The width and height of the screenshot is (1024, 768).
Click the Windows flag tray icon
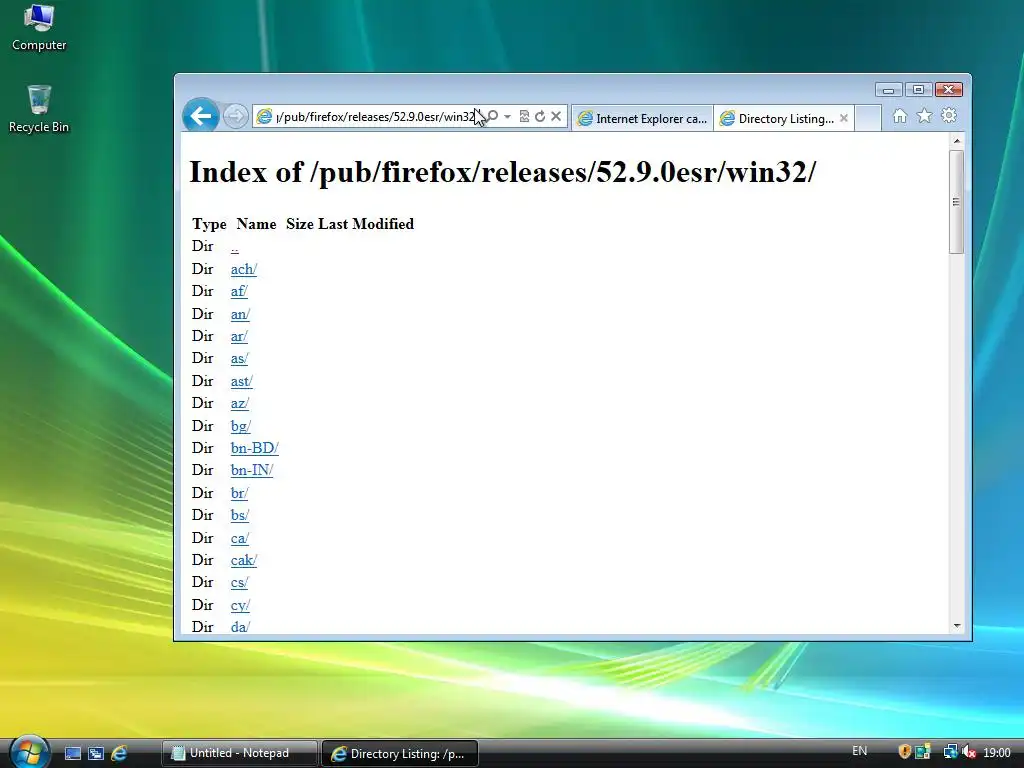(923, 752)
